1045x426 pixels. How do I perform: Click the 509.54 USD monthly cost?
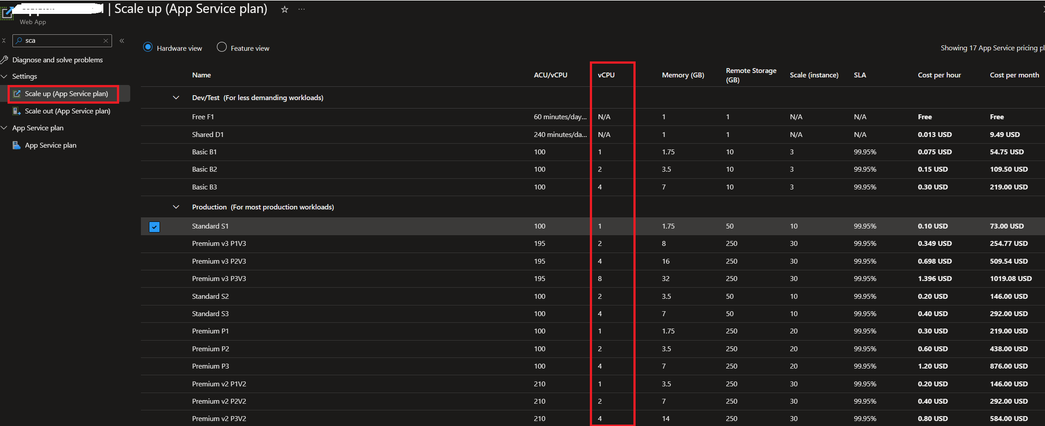(x=1008, y=261)
